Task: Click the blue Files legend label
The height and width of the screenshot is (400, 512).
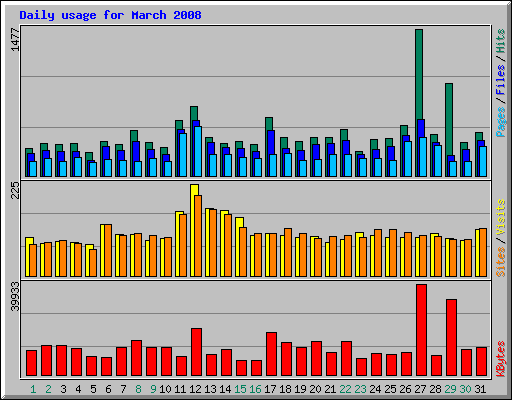Action: 501,80
